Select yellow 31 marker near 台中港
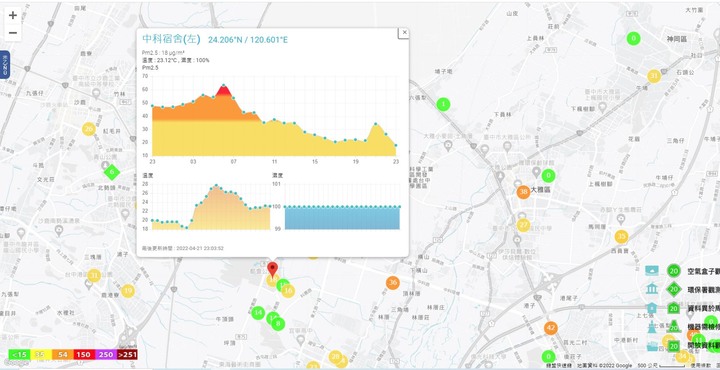The width and height of the screenshot is (720, 370). (x=94, y=275)
